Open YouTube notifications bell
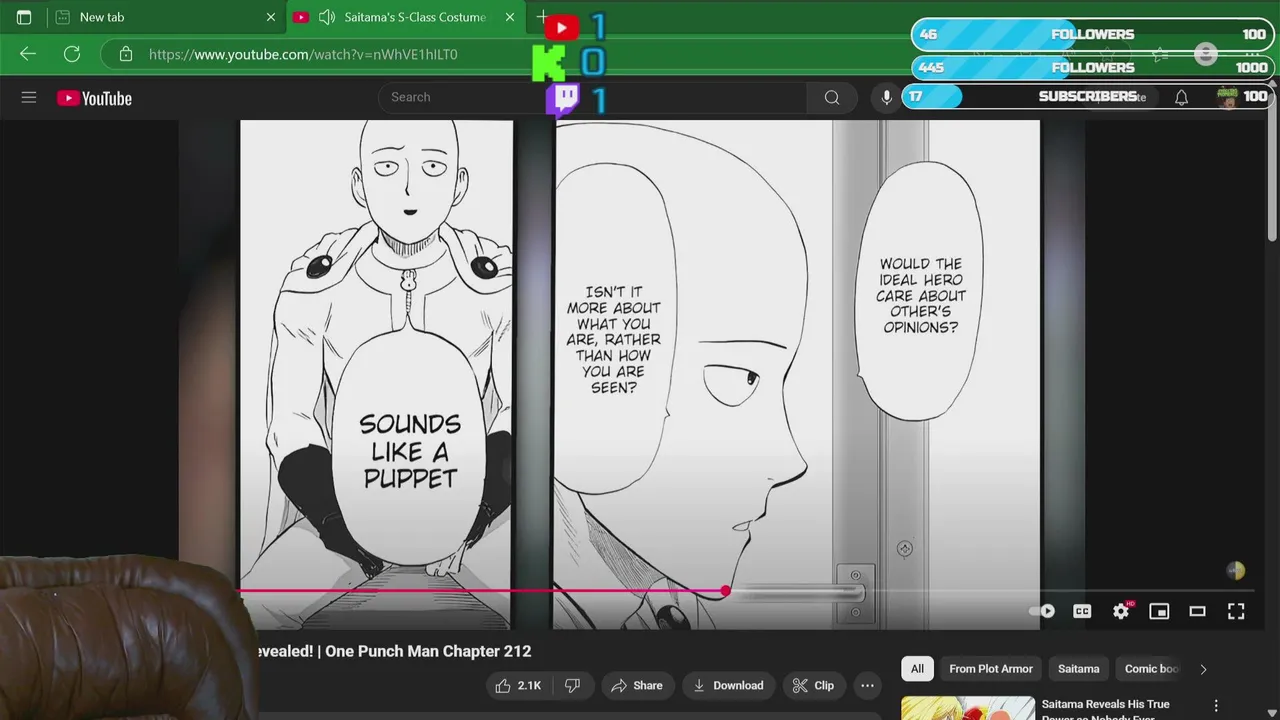The image size is (1280, 720). coord(1181,97)
